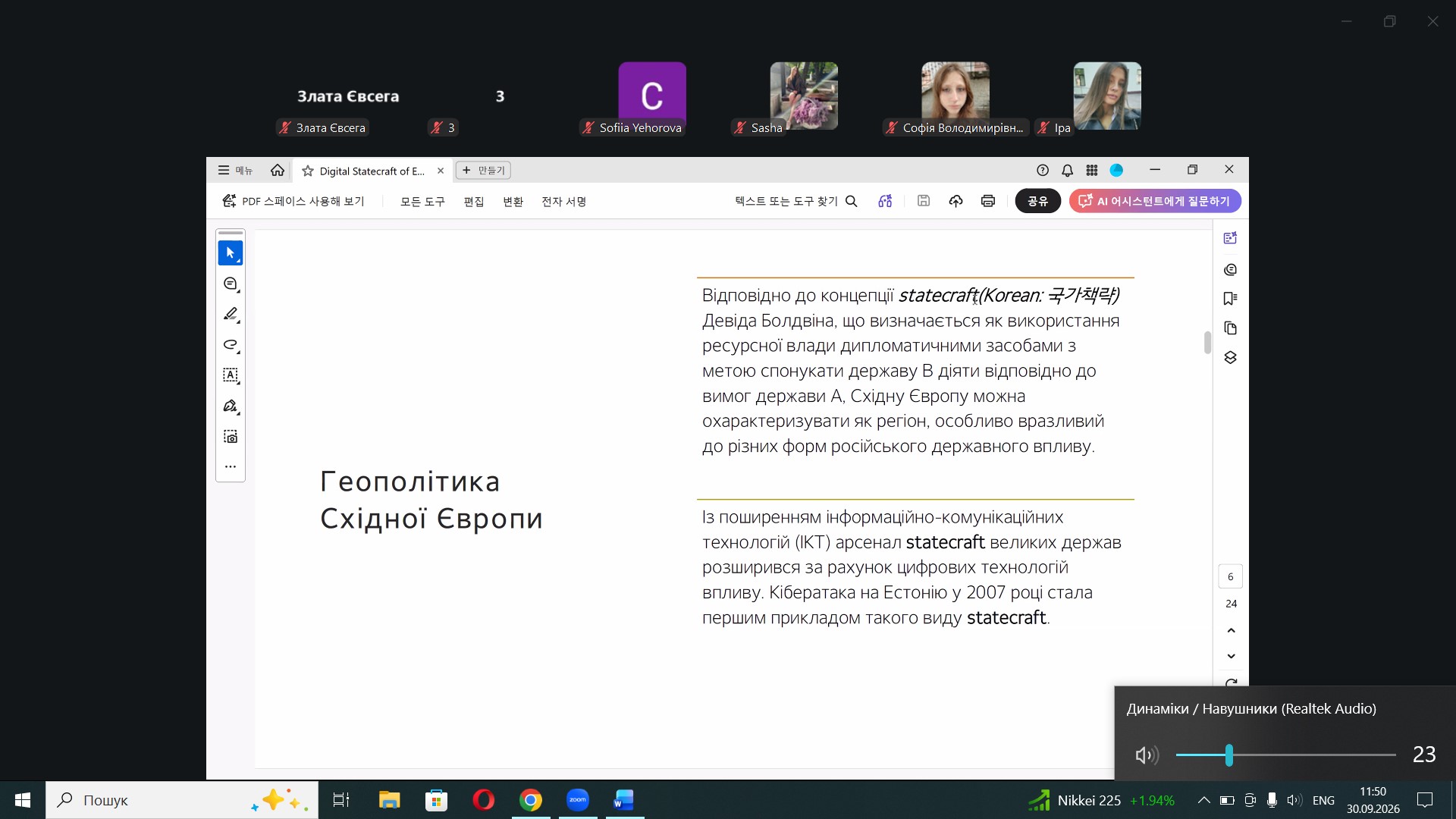Click the page number 6 field

(1230, 577)
